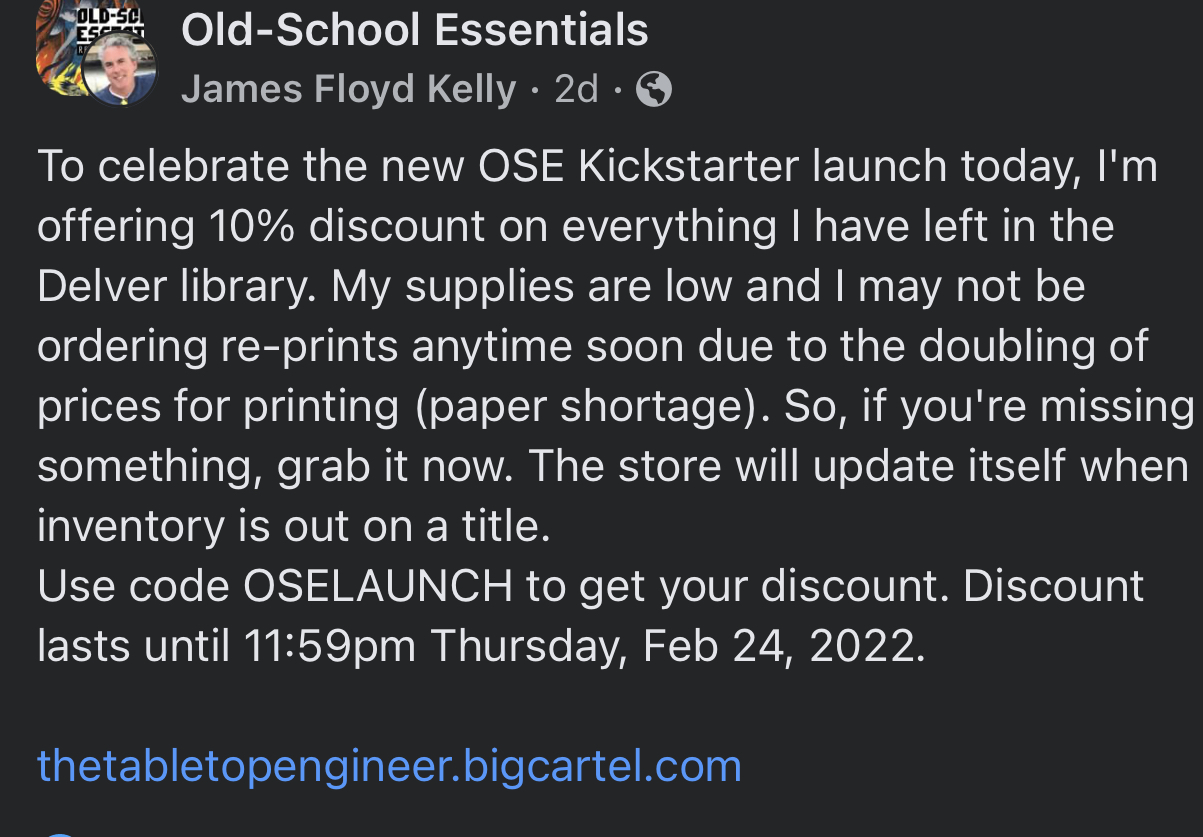Click the 2d post timestamp

tap(576, 90)
